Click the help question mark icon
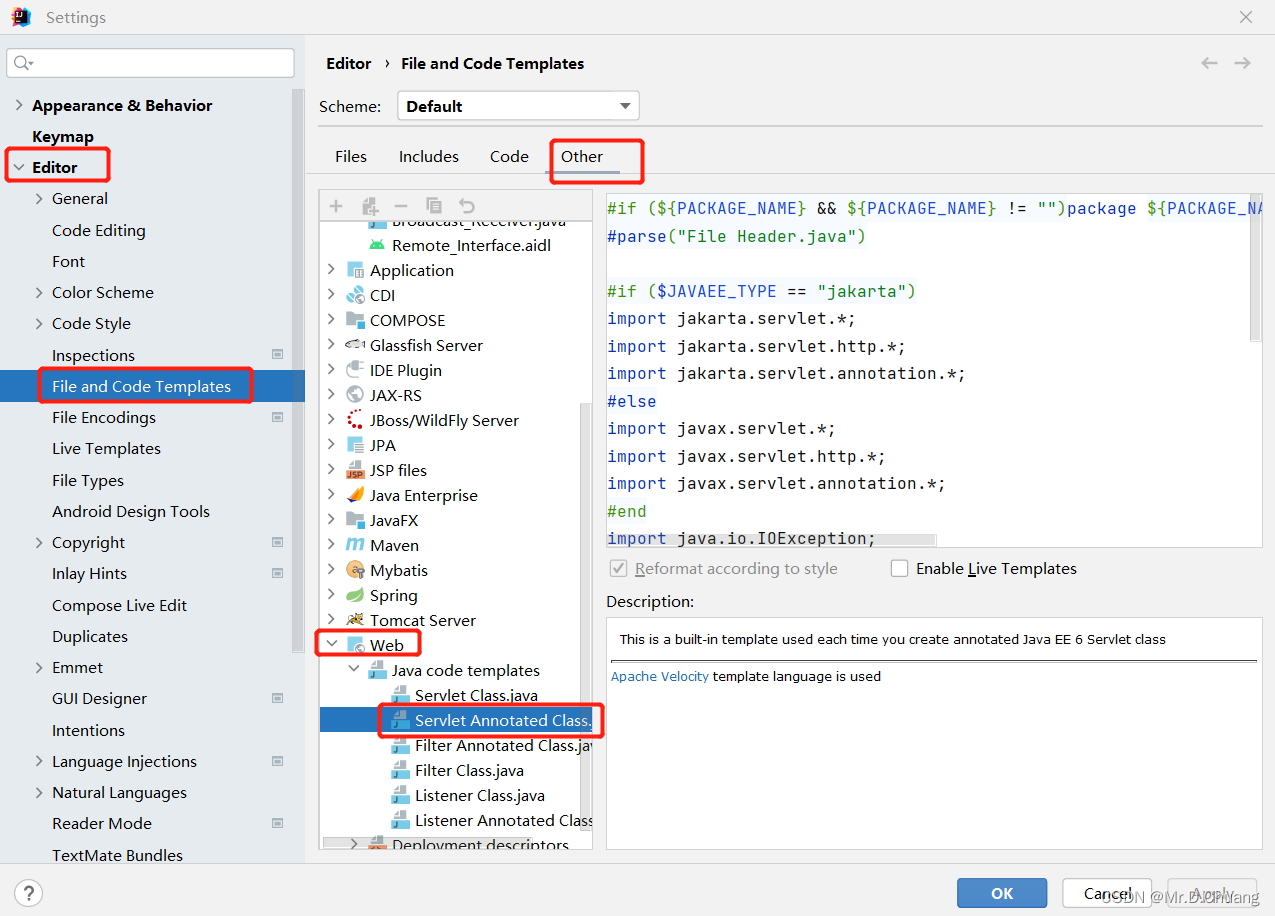1275x916 pixels. (28, 893)
